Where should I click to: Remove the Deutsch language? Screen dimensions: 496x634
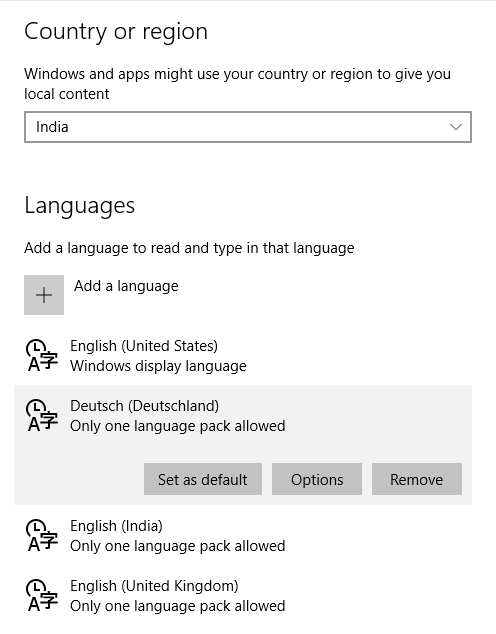click(417, 479)
